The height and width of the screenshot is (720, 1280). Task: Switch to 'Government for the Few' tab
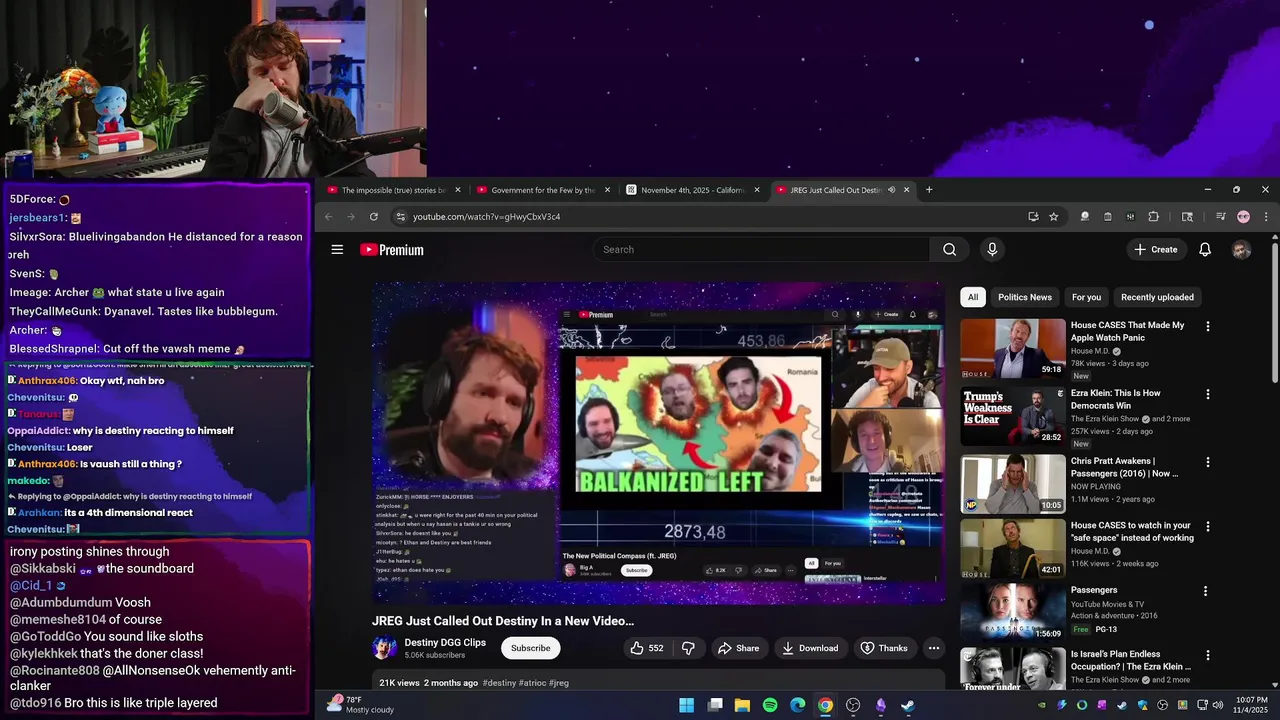(x=543, y=190)
